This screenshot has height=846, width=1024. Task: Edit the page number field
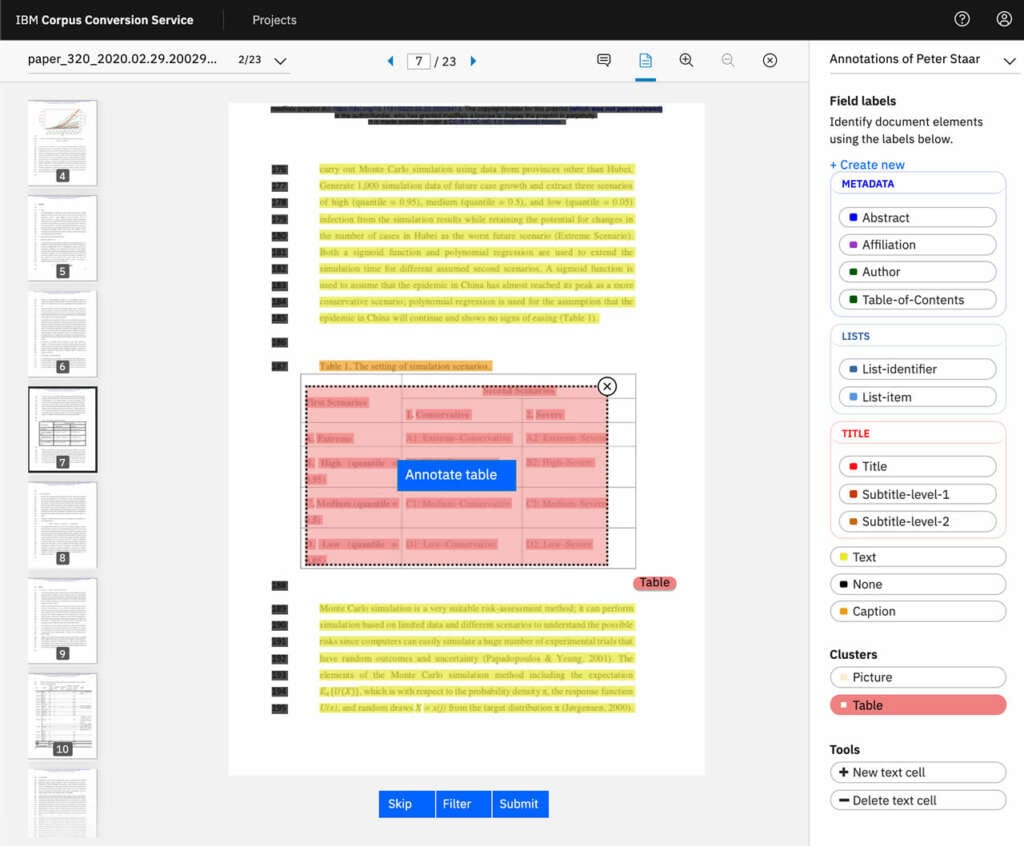click(x=418, y=61)
